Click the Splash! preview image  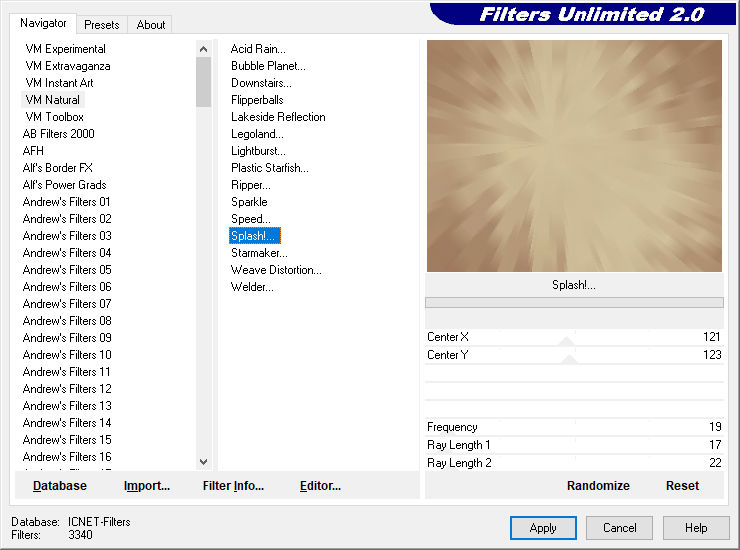[574, 156]
